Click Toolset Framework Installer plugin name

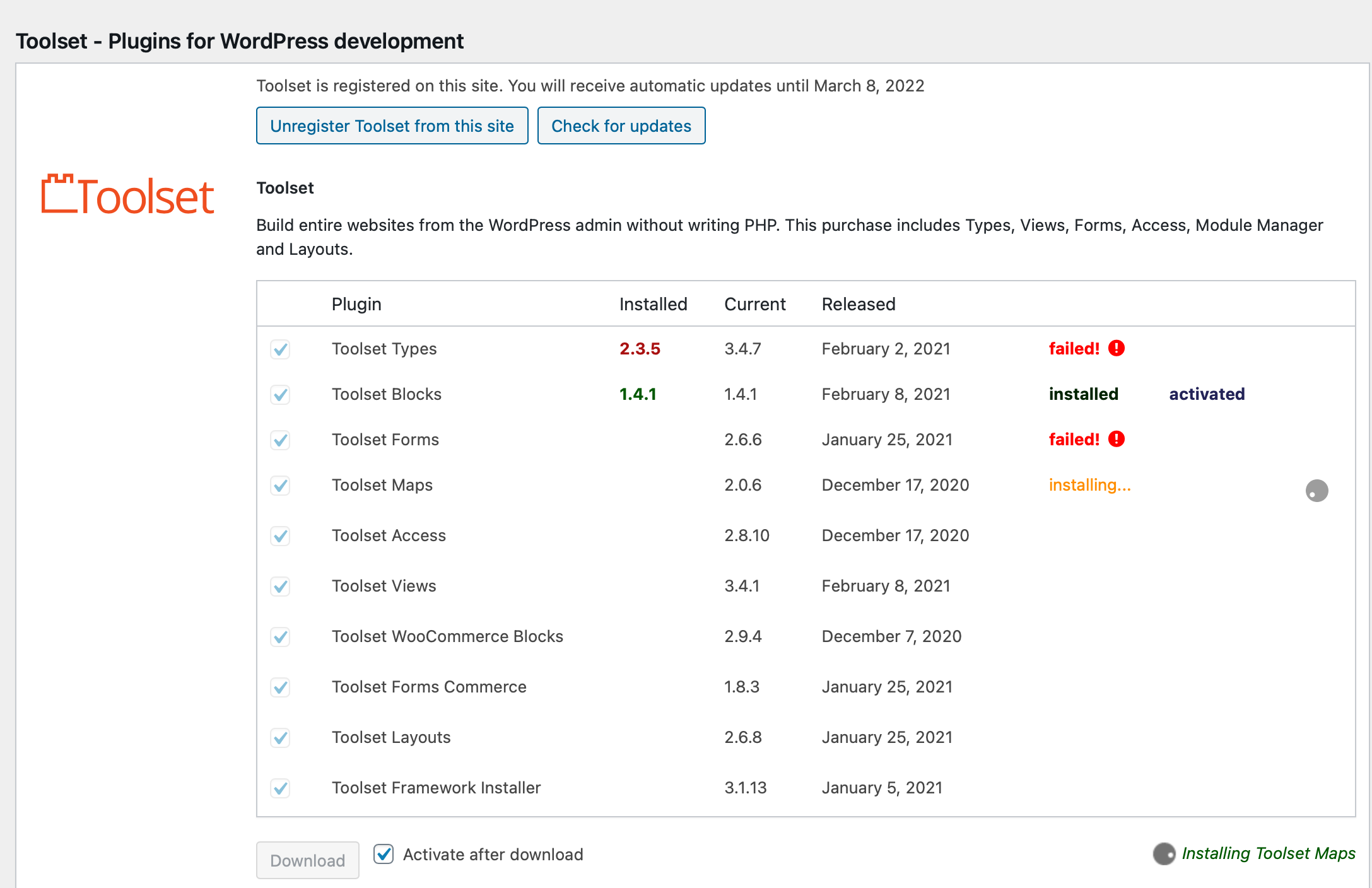[x=436, y=788]
